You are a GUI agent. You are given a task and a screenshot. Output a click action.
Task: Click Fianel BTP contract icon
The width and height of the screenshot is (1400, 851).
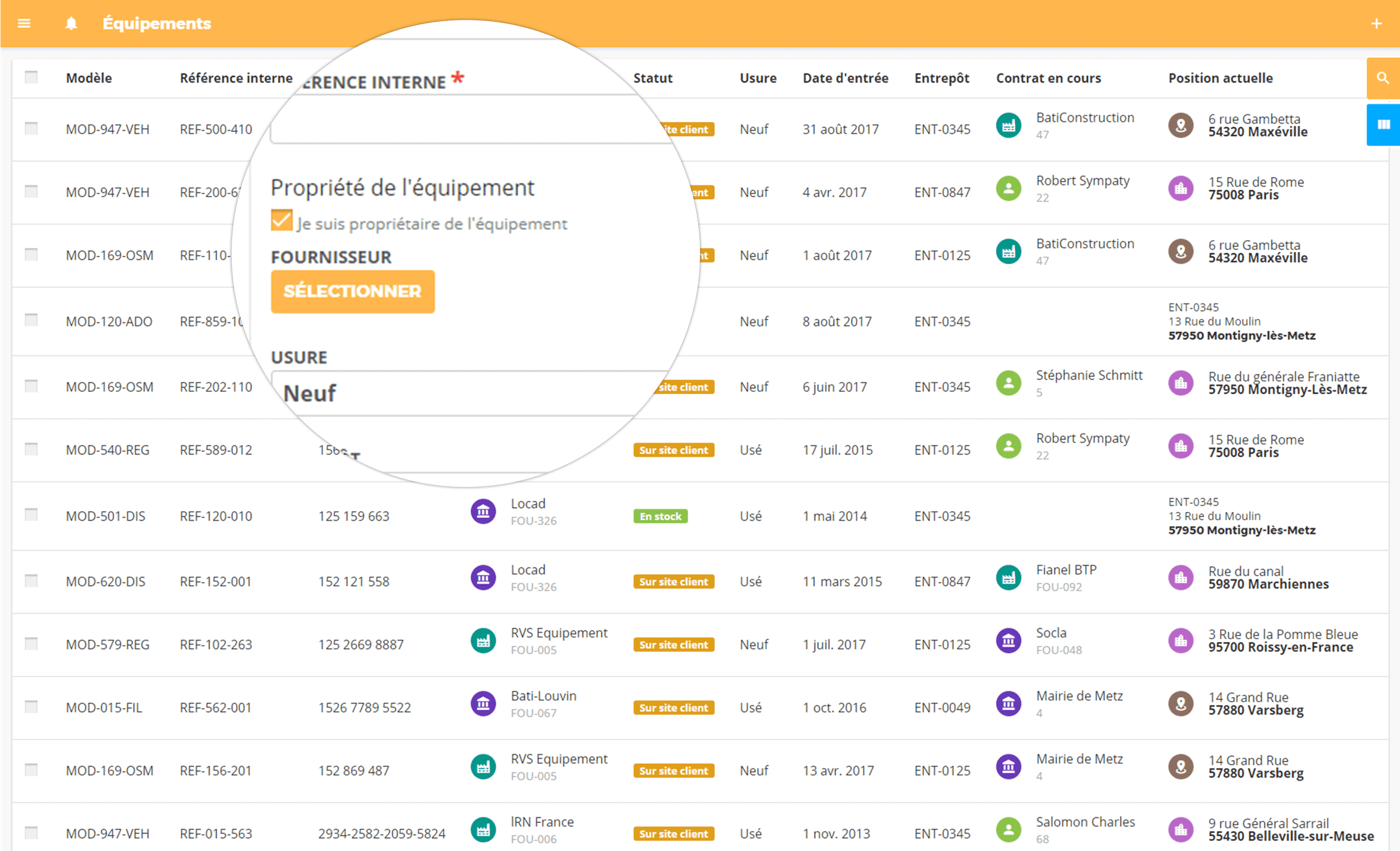1008,578
